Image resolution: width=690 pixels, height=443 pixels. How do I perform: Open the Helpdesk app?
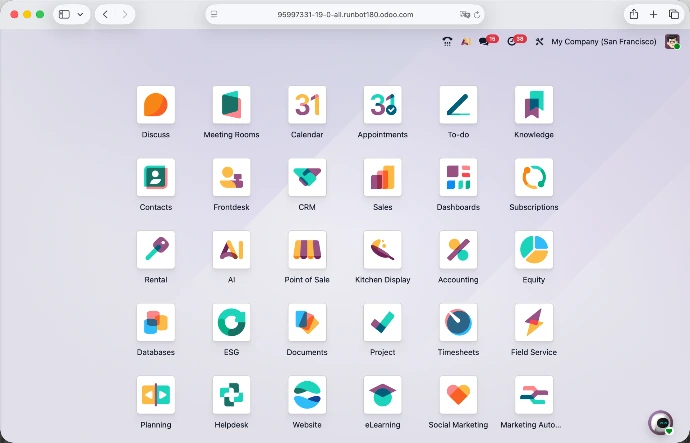pos(231,395)
